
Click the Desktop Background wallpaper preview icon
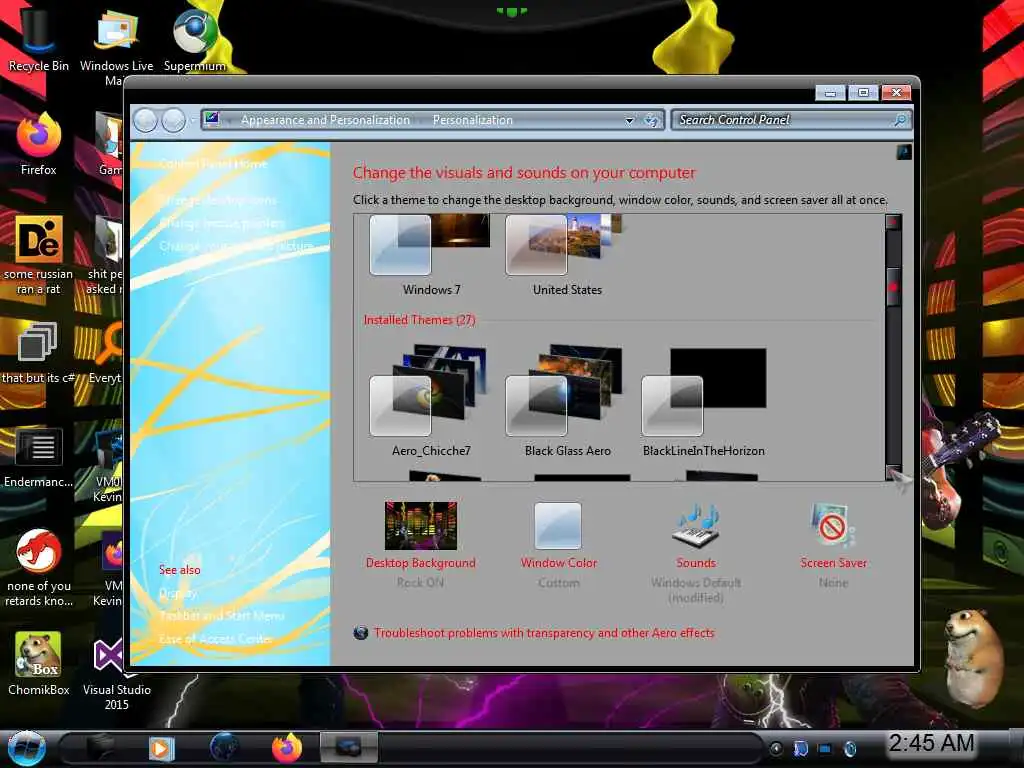tap(421, 526)
